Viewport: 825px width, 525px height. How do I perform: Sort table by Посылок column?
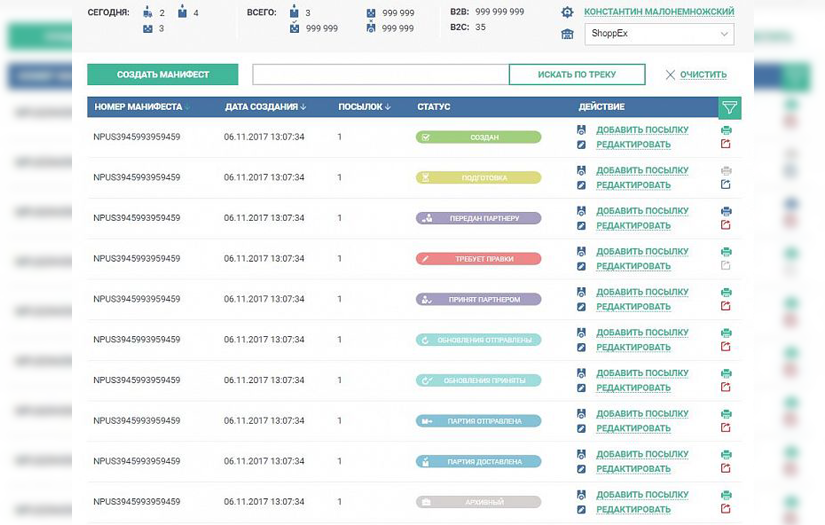pos(364,107)
